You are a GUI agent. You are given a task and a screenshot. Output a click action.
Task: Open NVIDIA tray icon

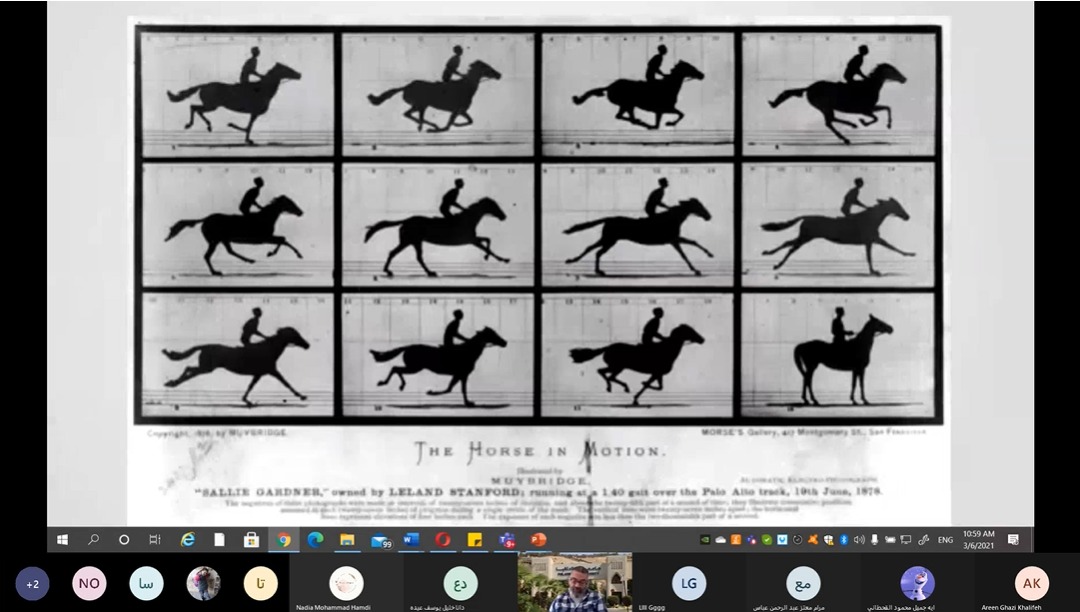(x=705, y=540)
